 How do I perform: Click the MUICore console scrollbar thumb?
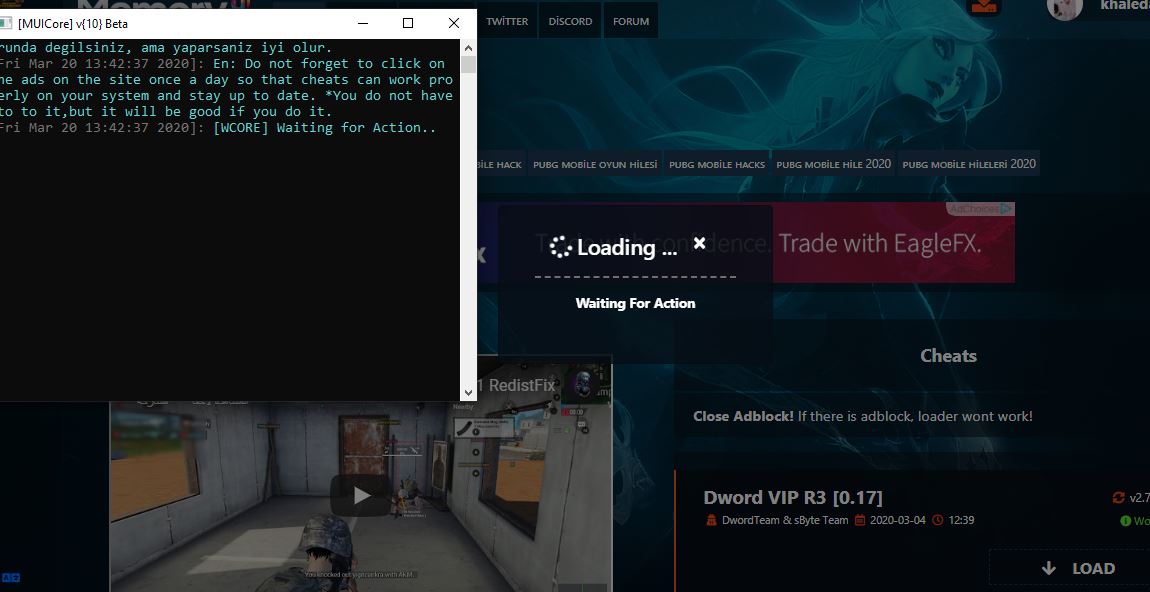click(469, 64)
